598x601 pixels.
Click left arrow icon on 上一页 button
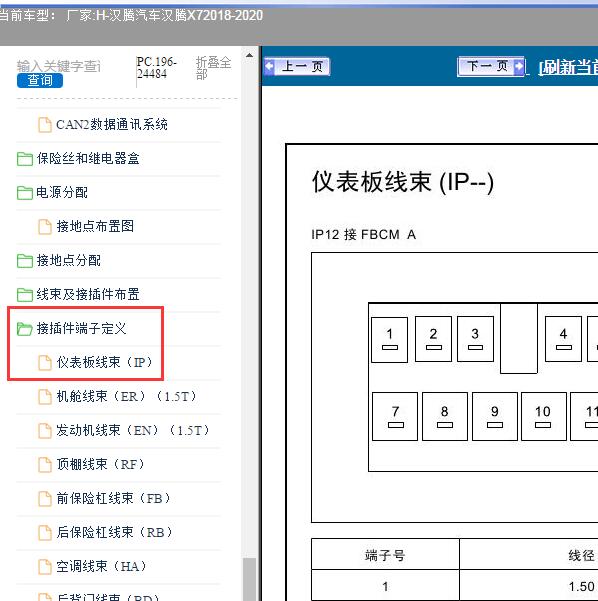[x=269, y=66]
